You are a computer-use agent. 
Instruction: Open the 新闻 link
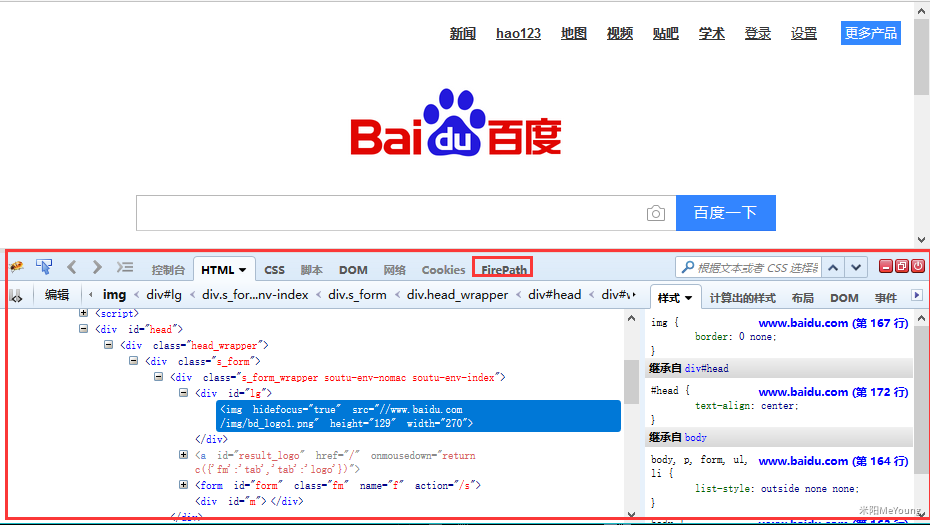[463, 33]
